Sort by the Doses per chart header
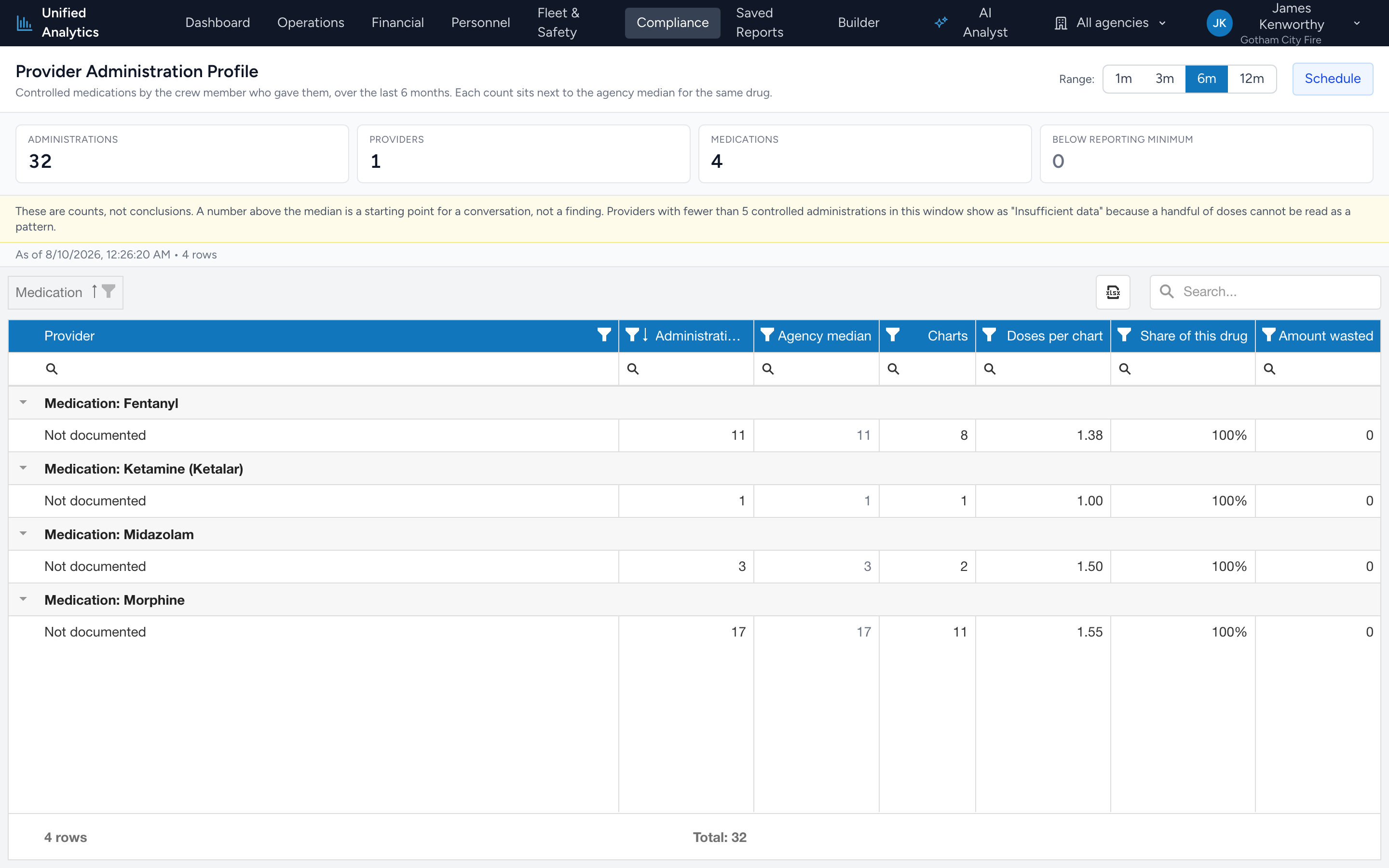The height and width of the screenshot is (868, 1389). [x=1054, y=336]
